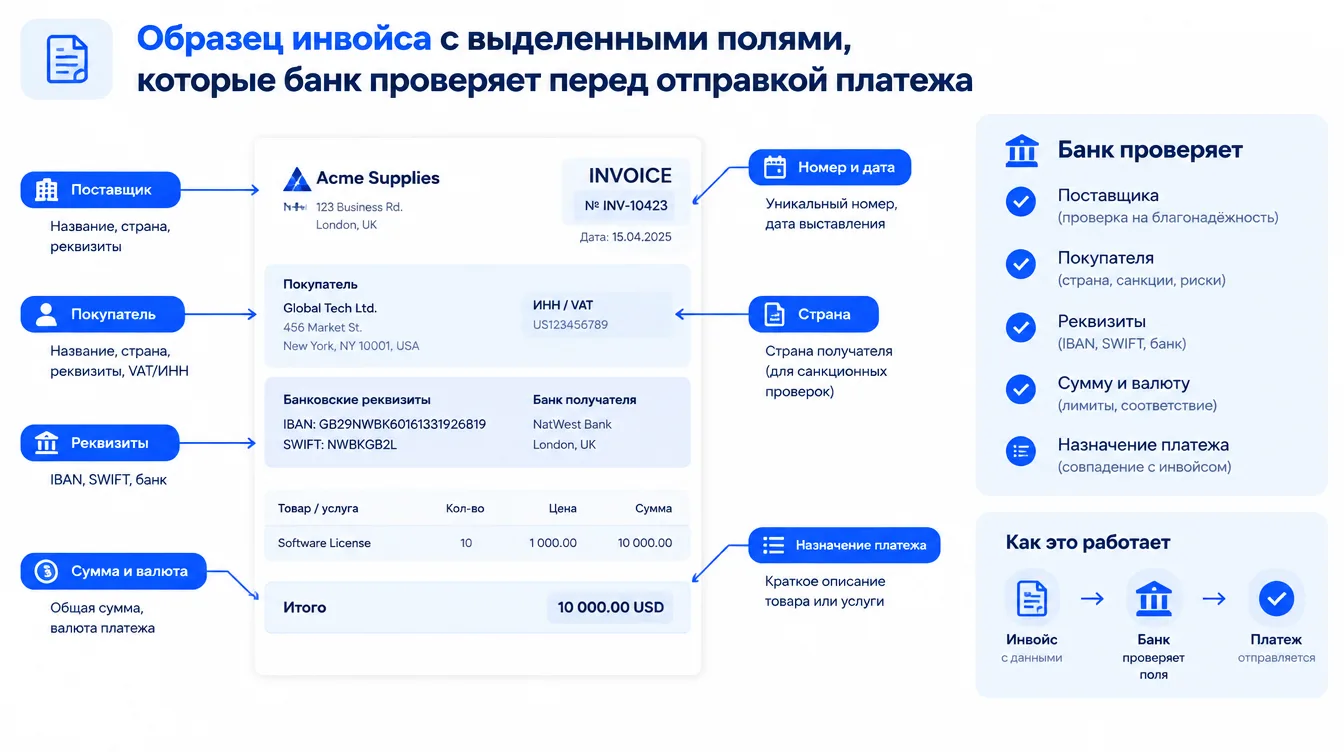Image resolution: width=1344 pixels, height=752 pixels.
Task: Click the list icon in Назначение платежа label
Action: click(x=773, y=545)
